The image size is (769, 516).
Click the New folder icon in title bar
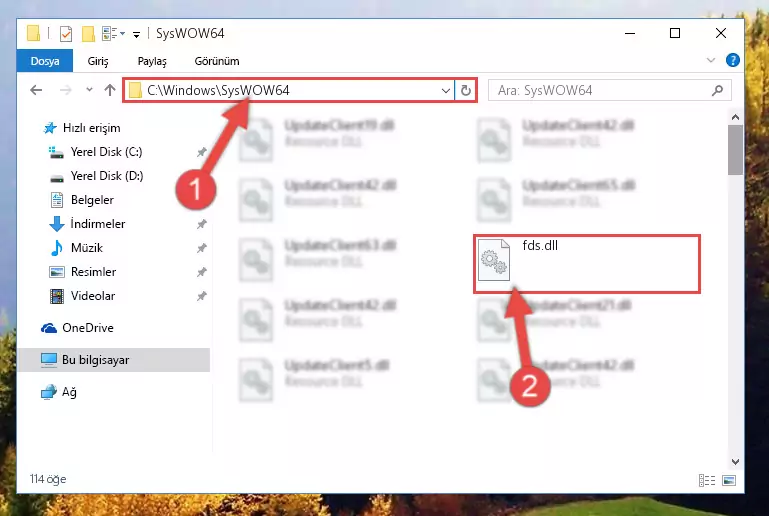tap(88, 34)
